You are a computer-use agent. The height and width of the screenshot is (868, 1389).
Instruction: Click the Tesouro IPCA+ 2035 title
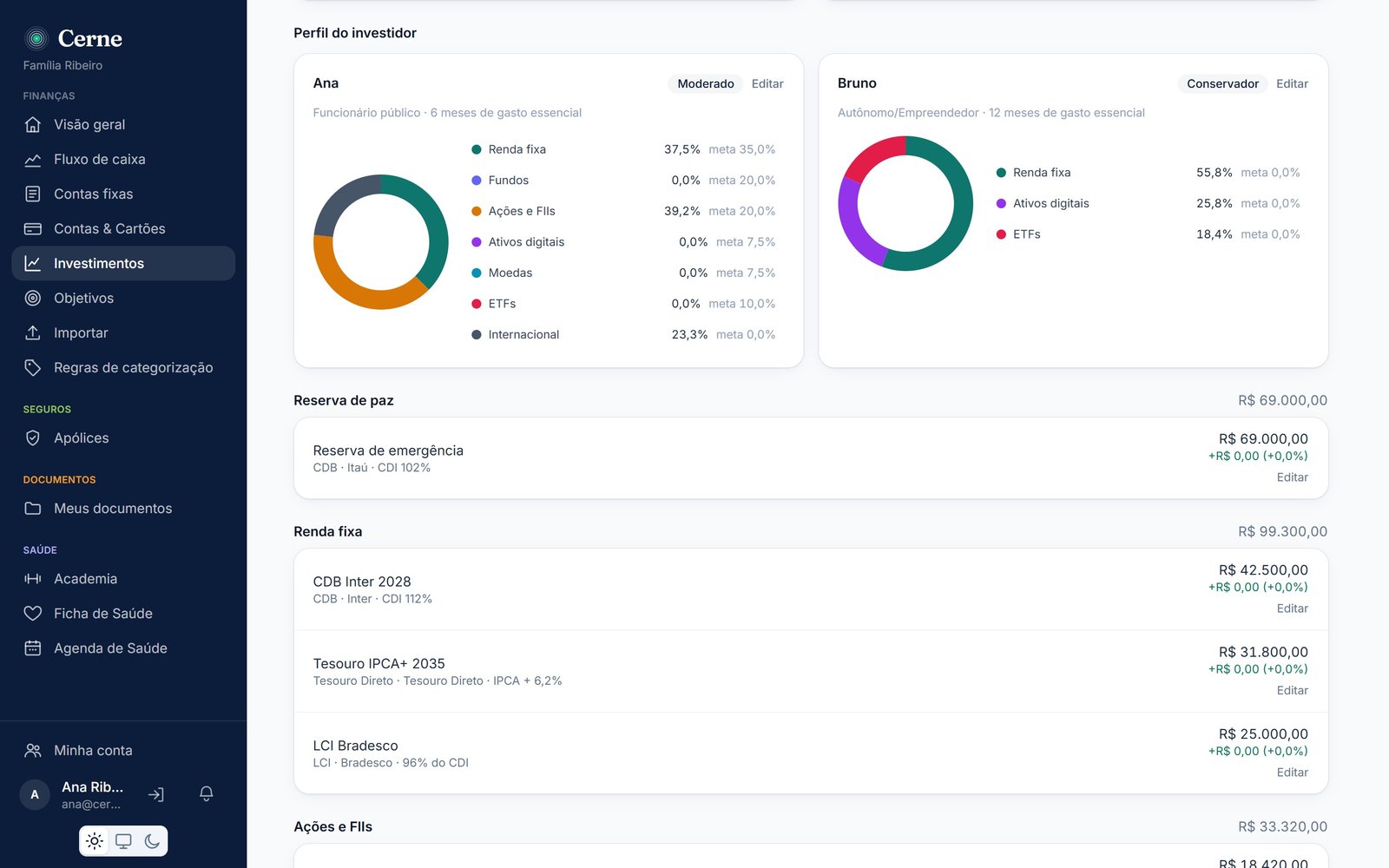379,663
